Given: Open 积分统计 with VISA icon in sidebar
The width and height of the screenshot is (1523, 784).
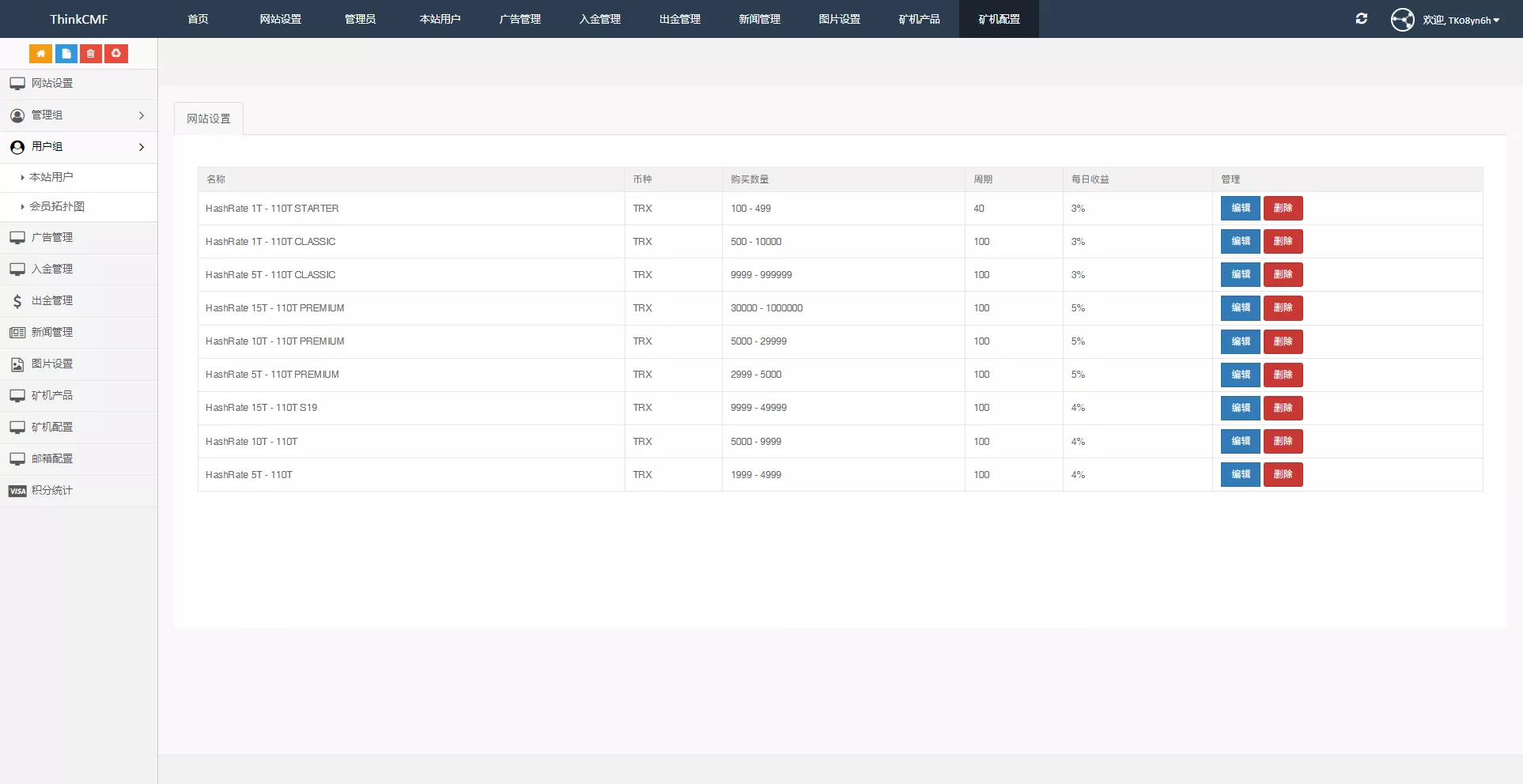Looking at the screenshot, I should (51, 491).
